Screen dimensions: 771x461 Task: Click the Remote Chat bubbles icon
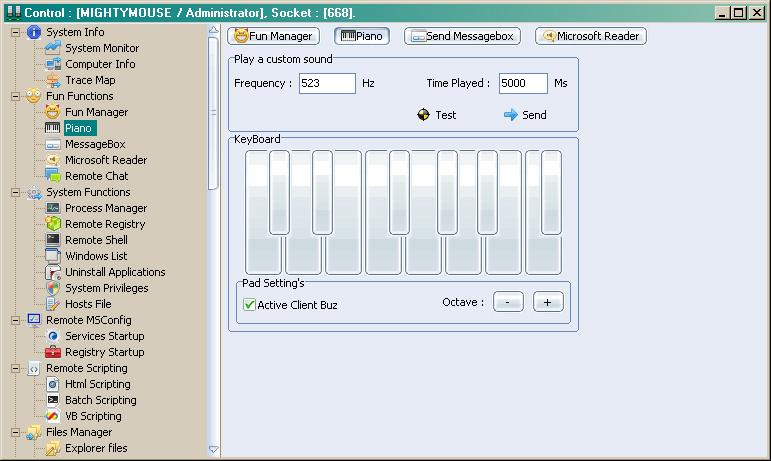(x=53, y=176)
